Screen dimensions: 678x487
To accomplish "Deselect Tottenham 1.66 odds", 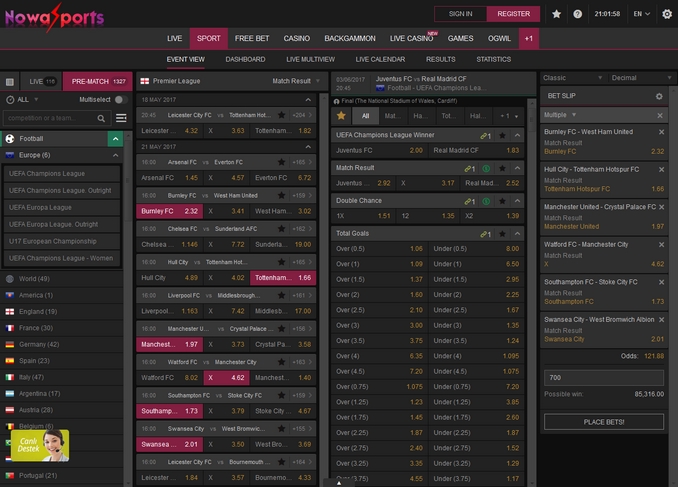I will click(x=283, y=278).
